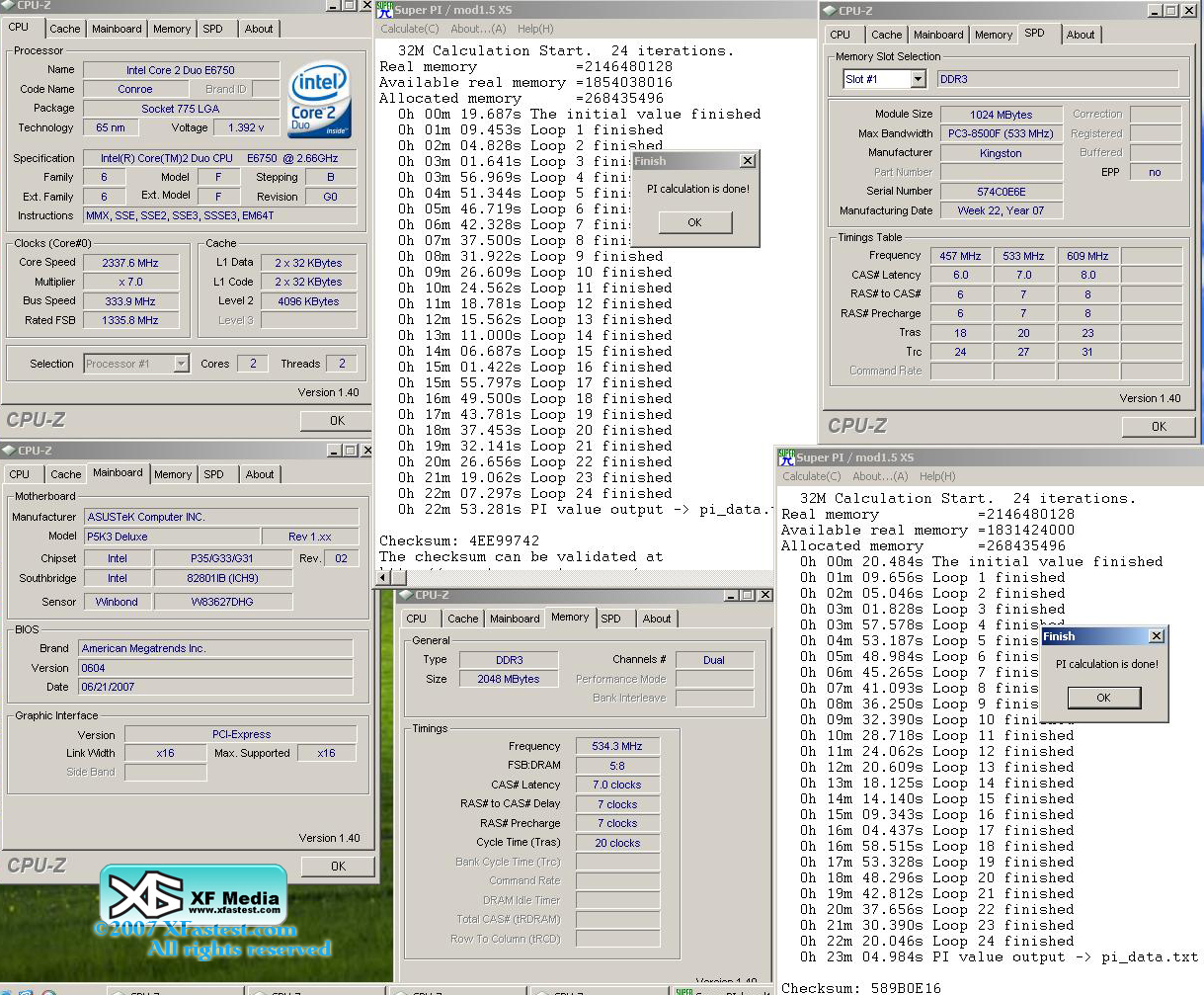
Task: Close the lower-right Finish dialog with X
Action: click(1156, 636)
